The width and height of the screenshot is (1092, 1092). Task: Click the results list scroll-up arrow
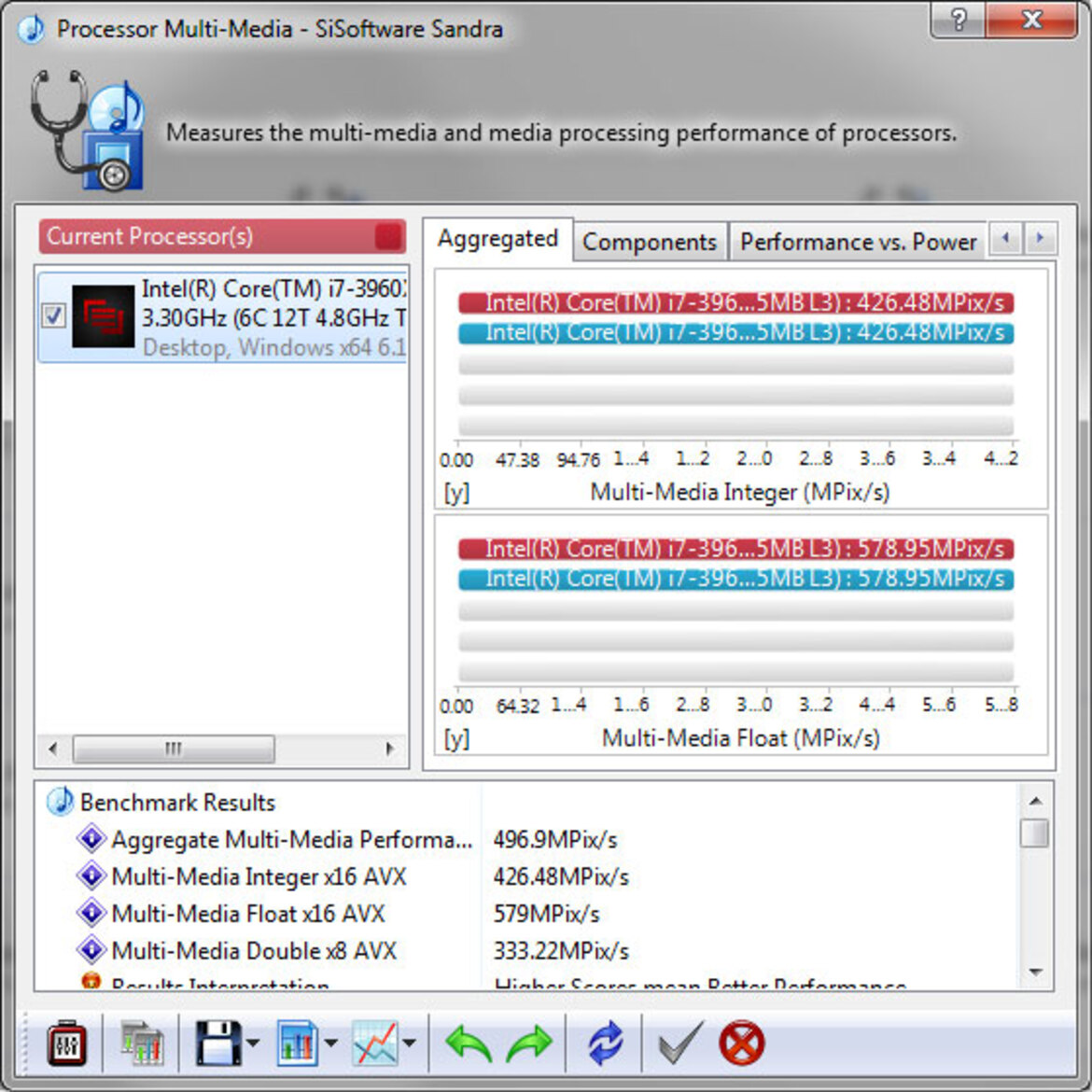point(1036,801)
